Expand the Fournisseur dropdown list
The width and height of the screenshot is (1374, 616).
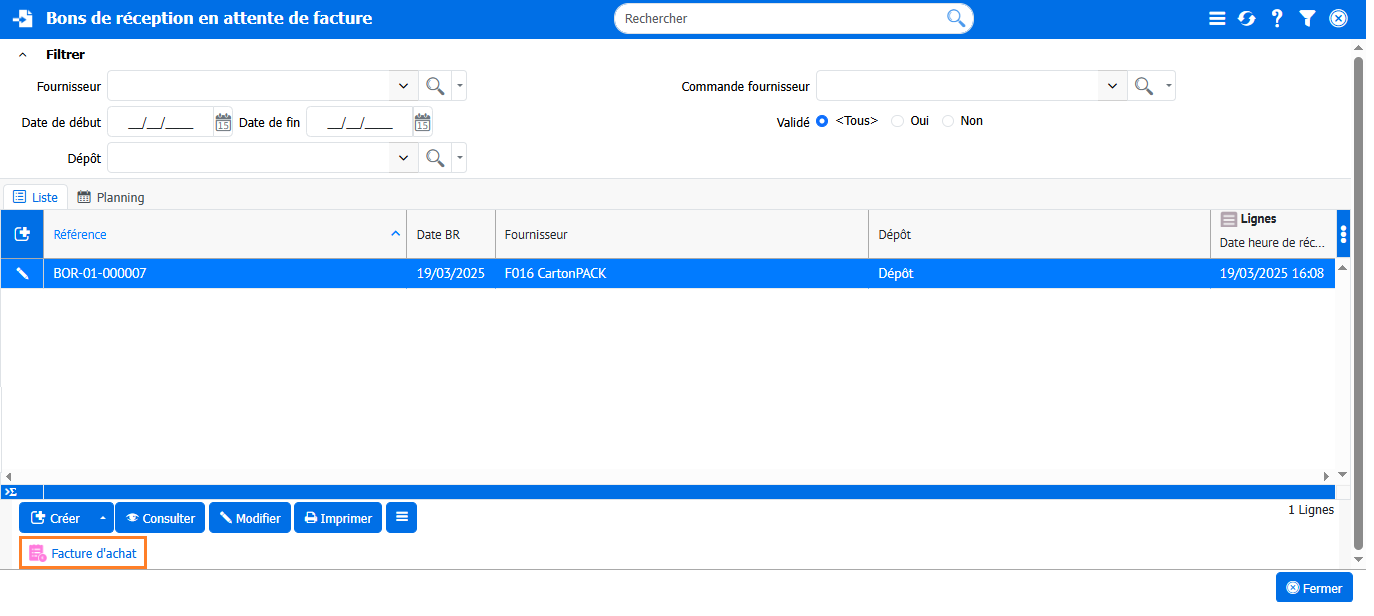tap(403, 86)
